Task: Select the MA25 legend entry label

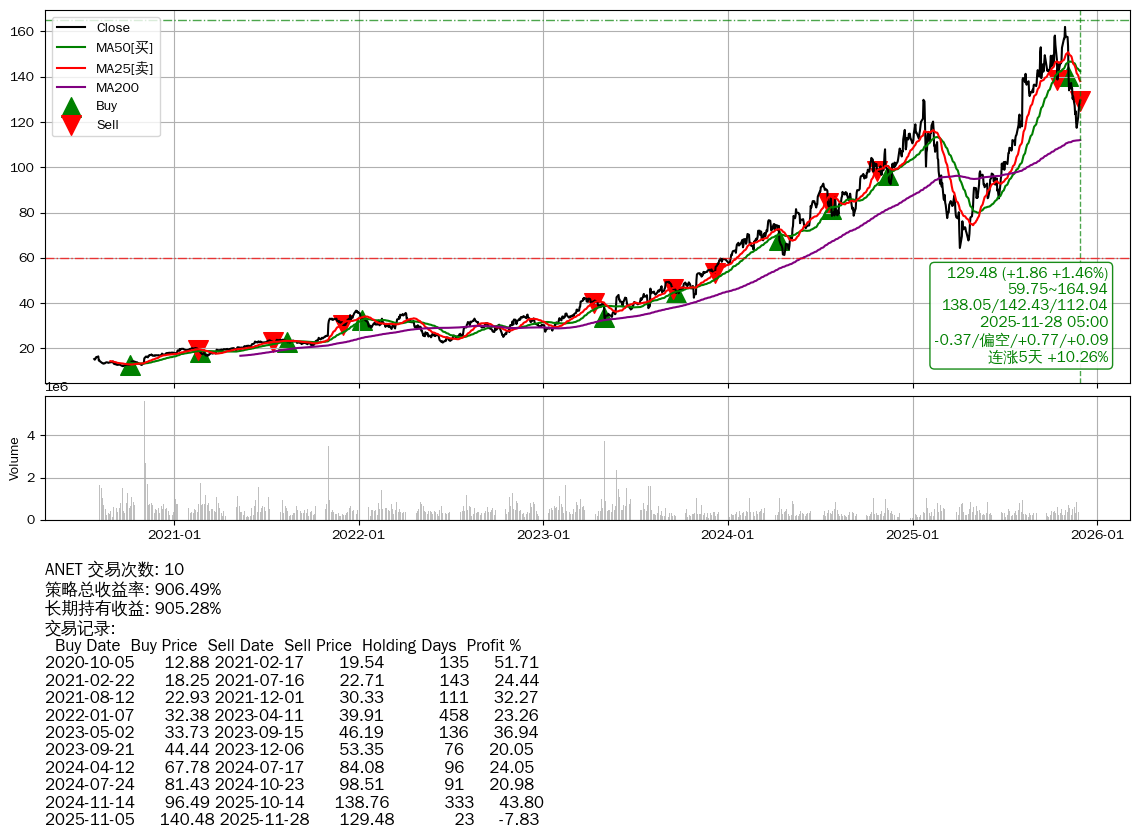Action: click(125, 67)
